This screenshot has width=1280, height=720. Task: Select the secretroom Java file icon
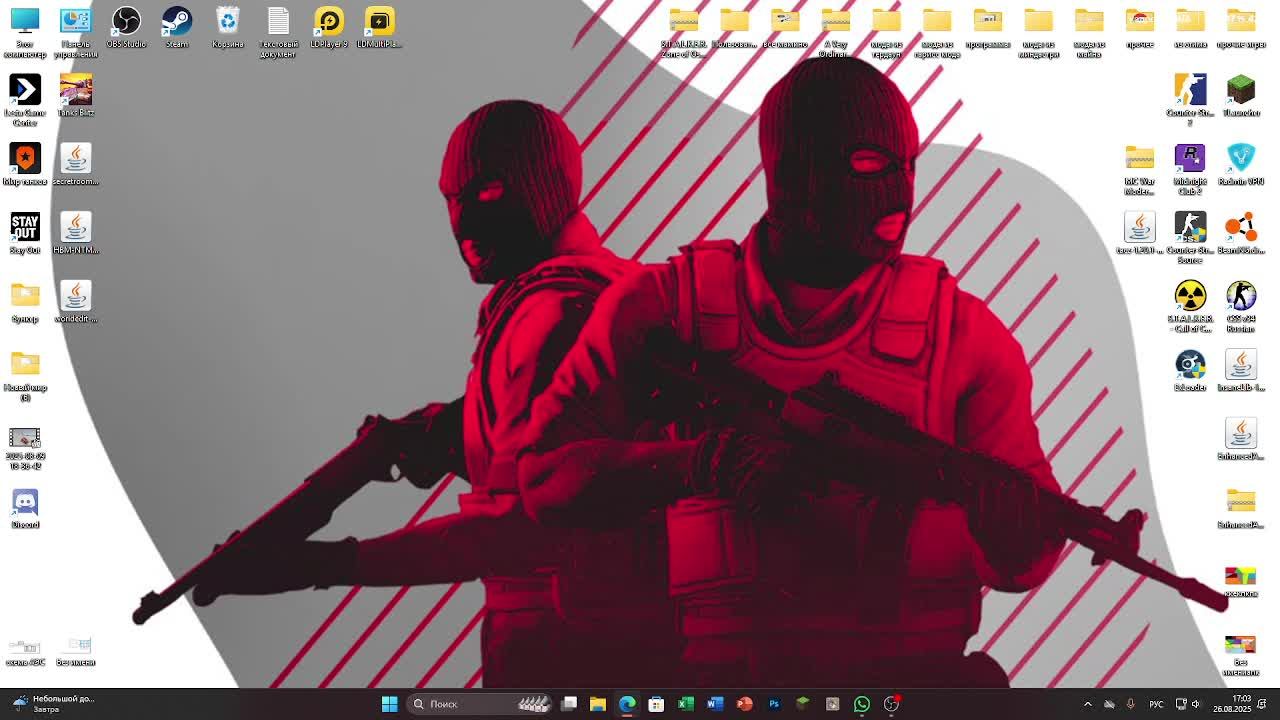[76, 165]
